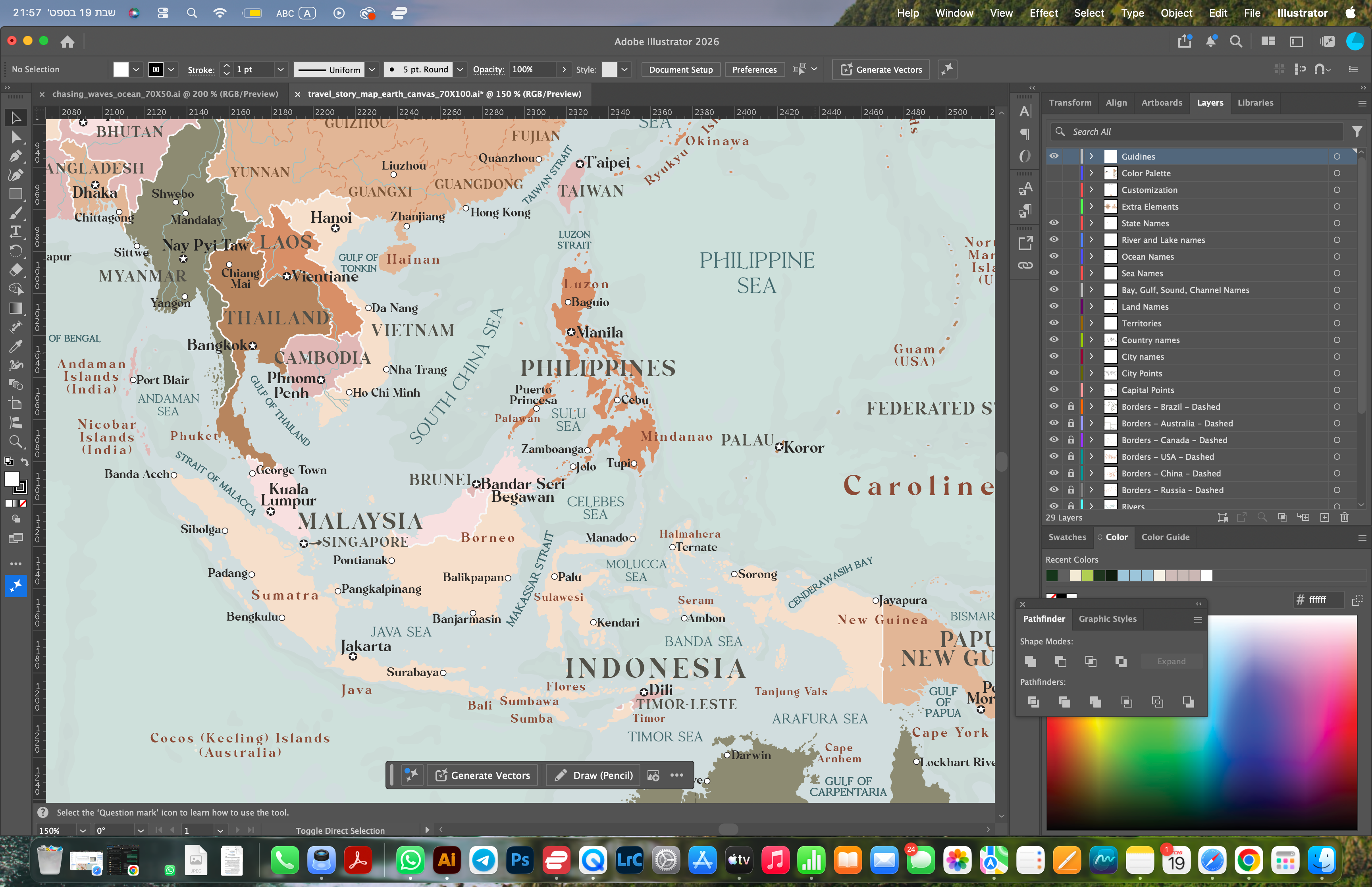The height and width of the screenshot is (887, 1372).
Task: Activate the Eyedropper tool
Action: (x=15, y=345)
